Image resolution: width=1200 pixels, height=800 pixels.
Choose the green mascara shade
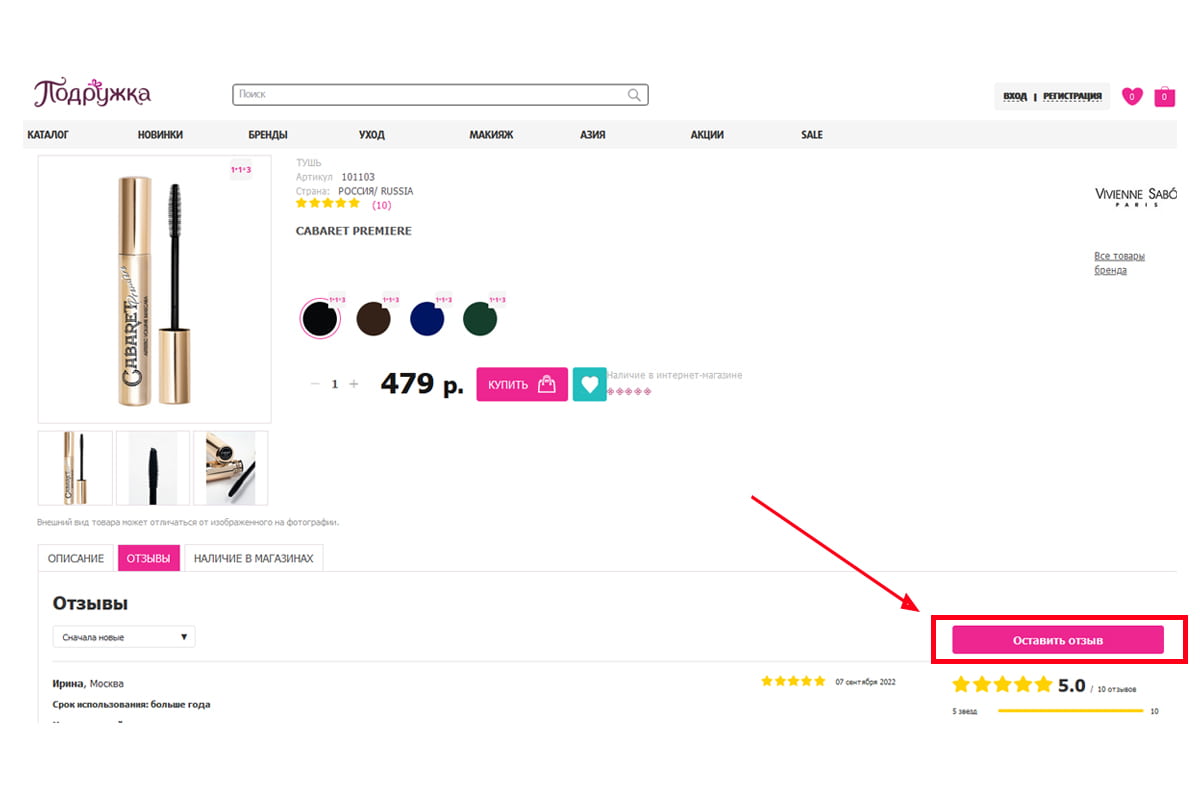pyautogui.click(x=480, y=320)
